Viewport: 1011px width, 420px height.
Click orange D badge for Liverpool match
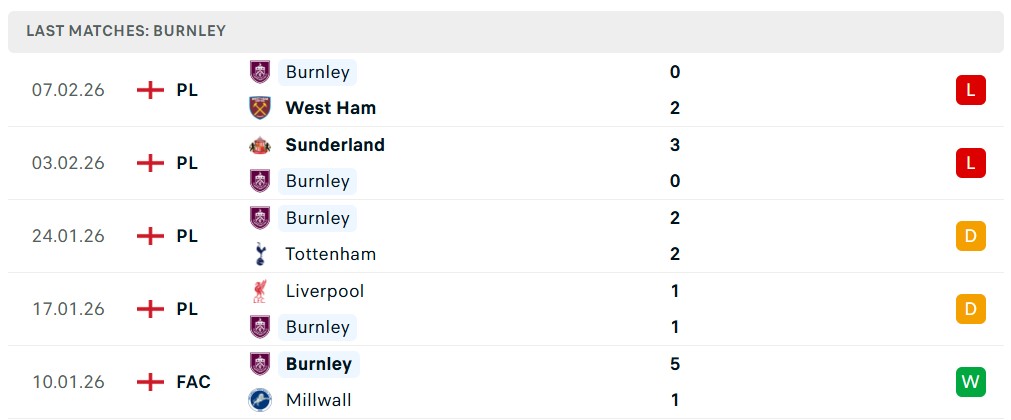click(x=970, y=309)
